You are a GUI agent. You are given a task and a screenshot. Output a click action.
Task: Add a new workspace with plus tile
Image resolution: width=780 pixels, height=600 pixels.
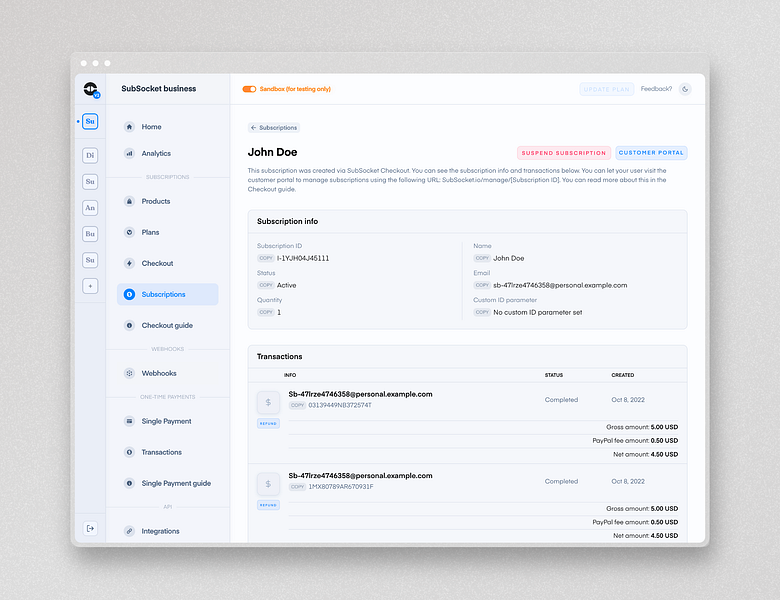(x=90, y=286)
